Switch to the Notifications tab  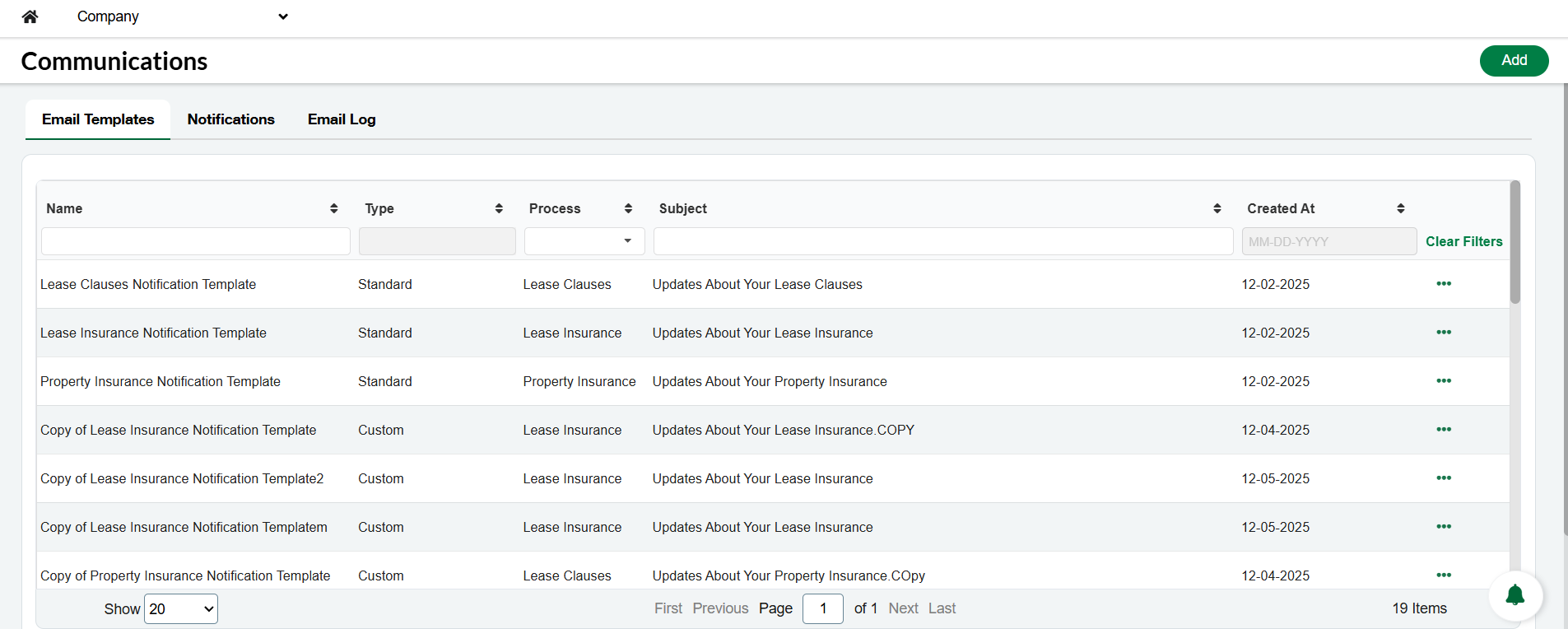231,119
